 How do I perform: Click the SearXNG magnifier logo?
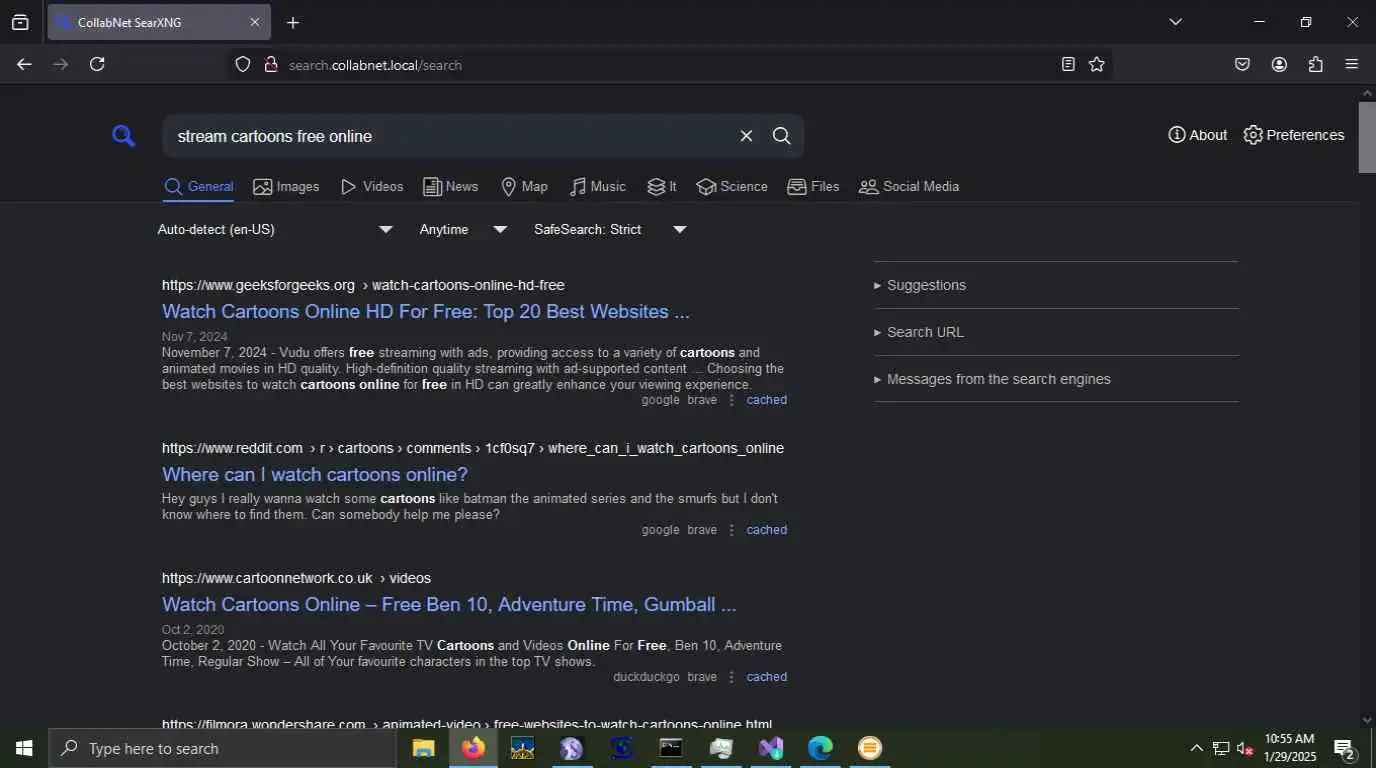point(124,136)
